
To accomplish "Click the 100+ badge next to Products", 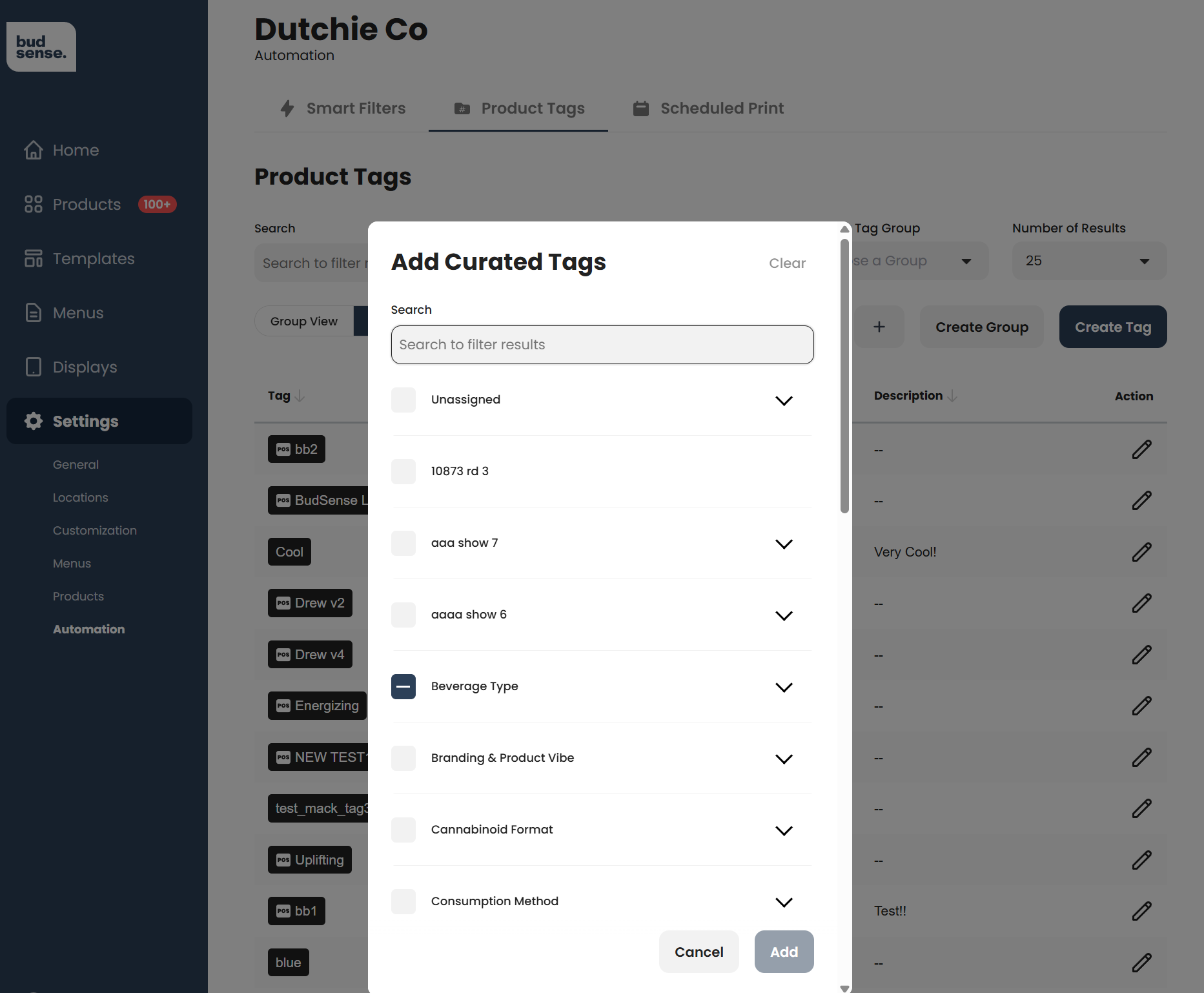I will [x=158, y=205].
